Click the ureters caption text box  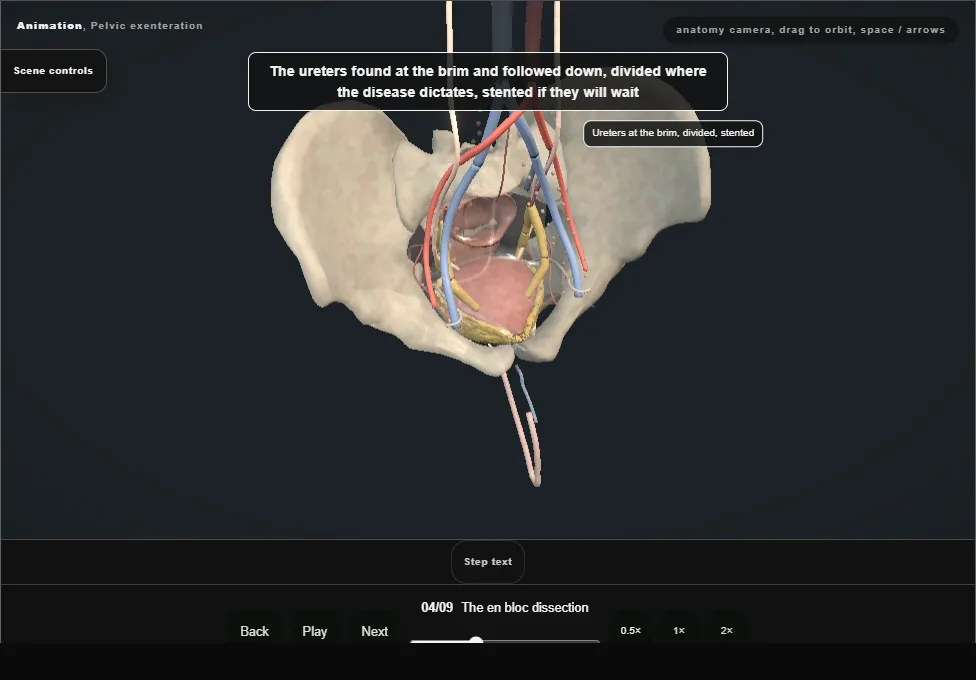tap(488, 82)
